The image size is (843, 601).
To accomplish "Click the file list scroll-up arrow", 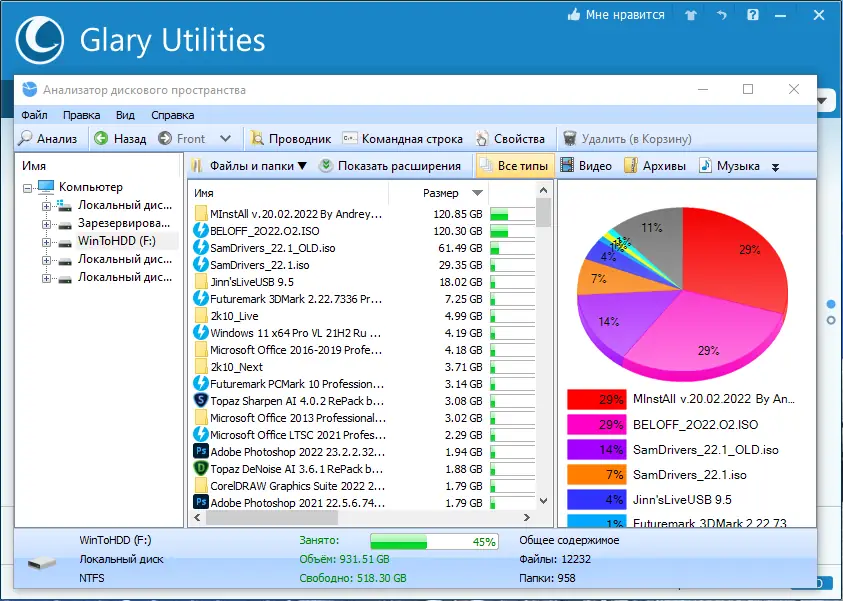I will click(544, 191).
